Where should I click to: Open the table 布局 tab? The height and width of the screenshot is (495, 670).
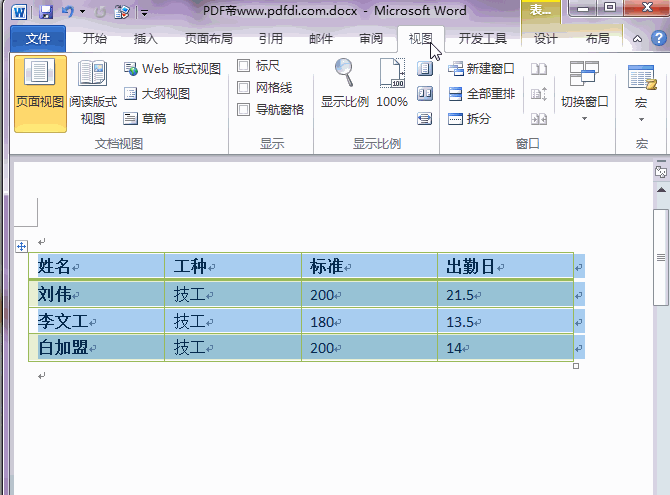tap(597, 39)
